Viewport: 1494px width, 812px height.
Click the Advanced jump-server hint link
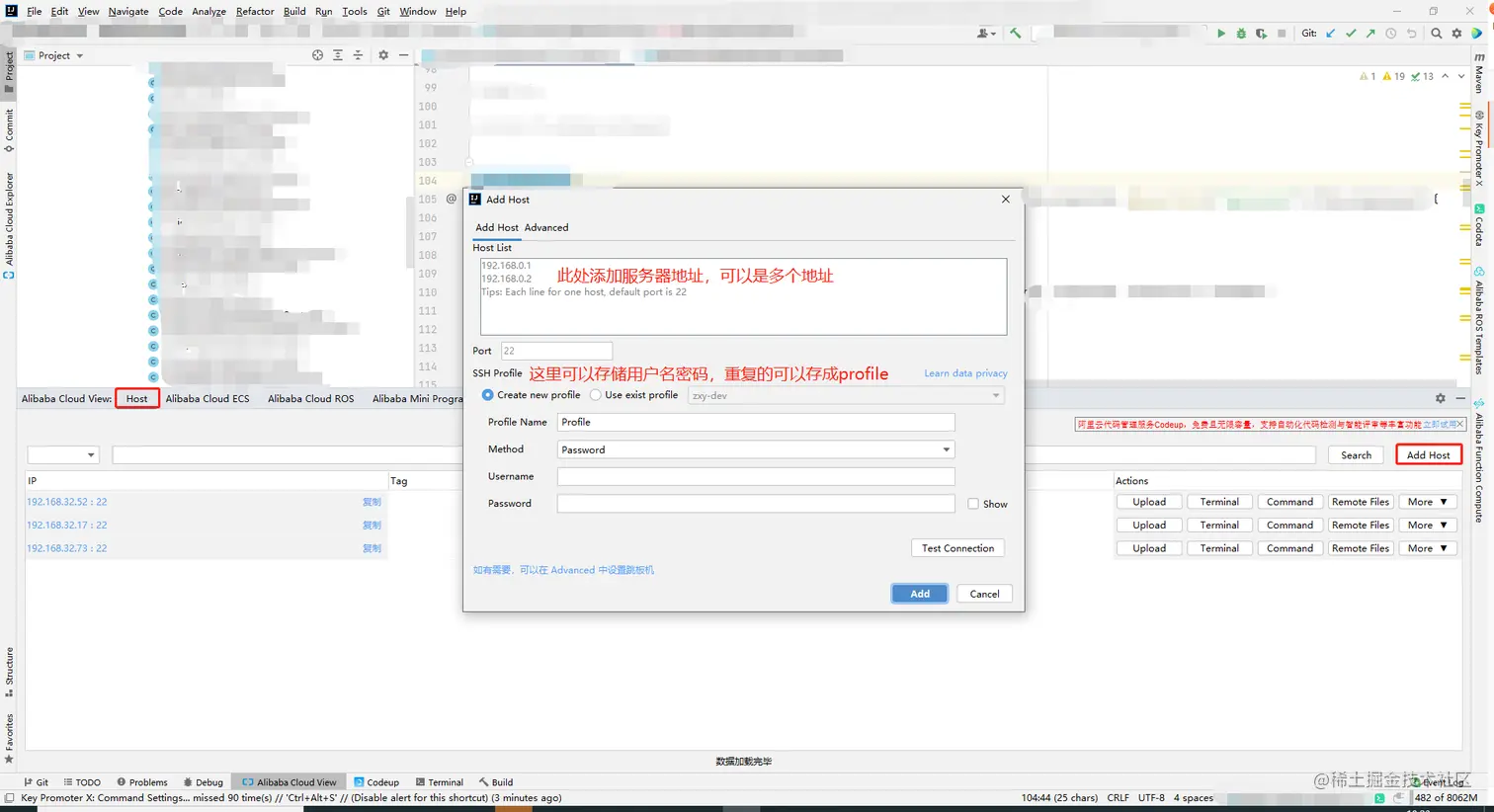[563, 570]
